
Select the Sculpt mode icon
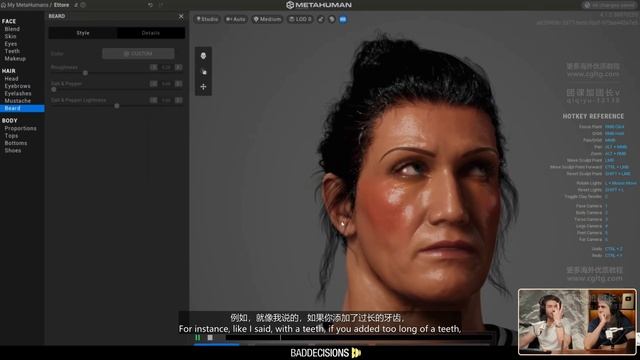(203, 72)
